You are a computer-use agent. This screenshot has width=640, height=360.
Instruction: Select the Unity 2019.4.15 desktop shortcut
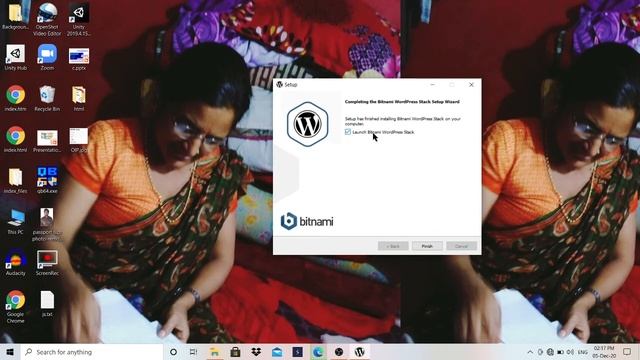coord(79,19)
